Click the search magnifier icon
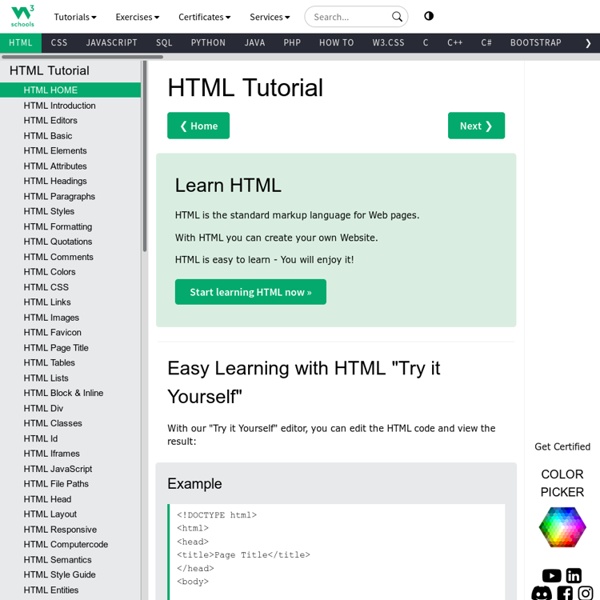This screenshot has width=600, height=600. tap(397, 16)
